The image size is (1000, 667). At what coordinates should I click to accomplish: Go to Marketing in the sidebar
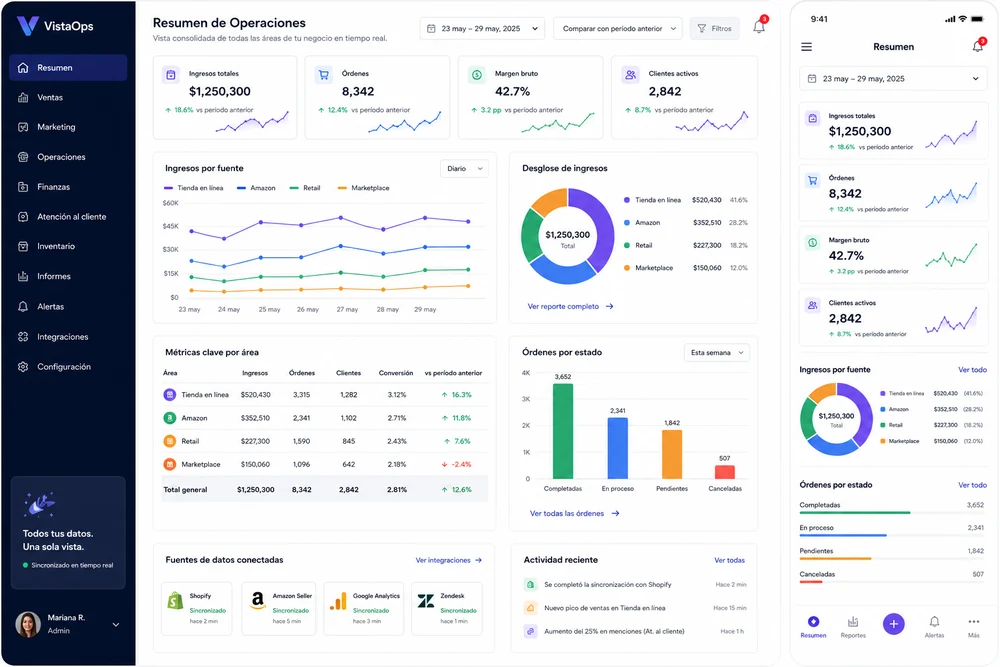[68, 127]
